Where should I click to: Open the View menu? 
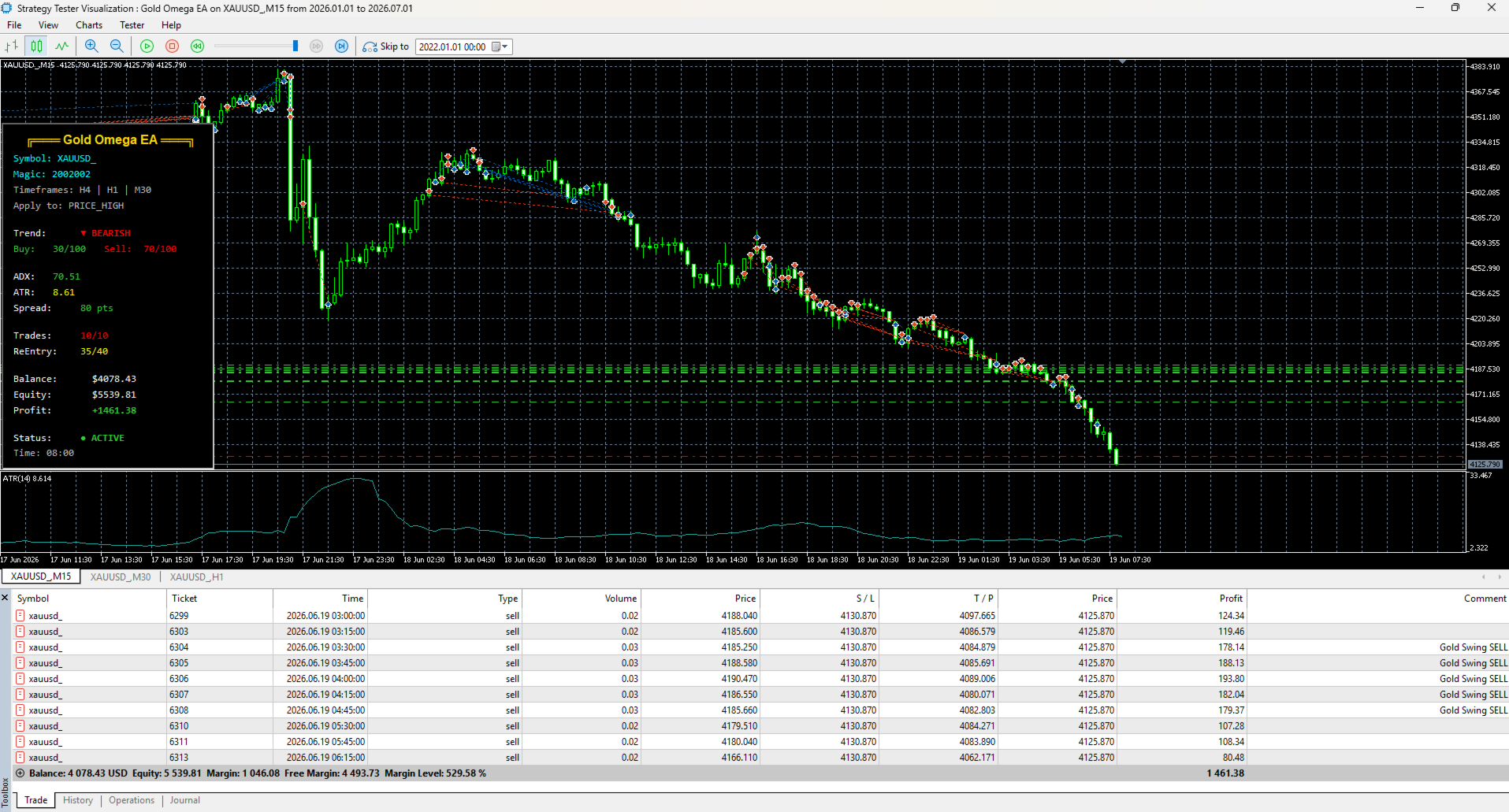[x=48, y=25]
